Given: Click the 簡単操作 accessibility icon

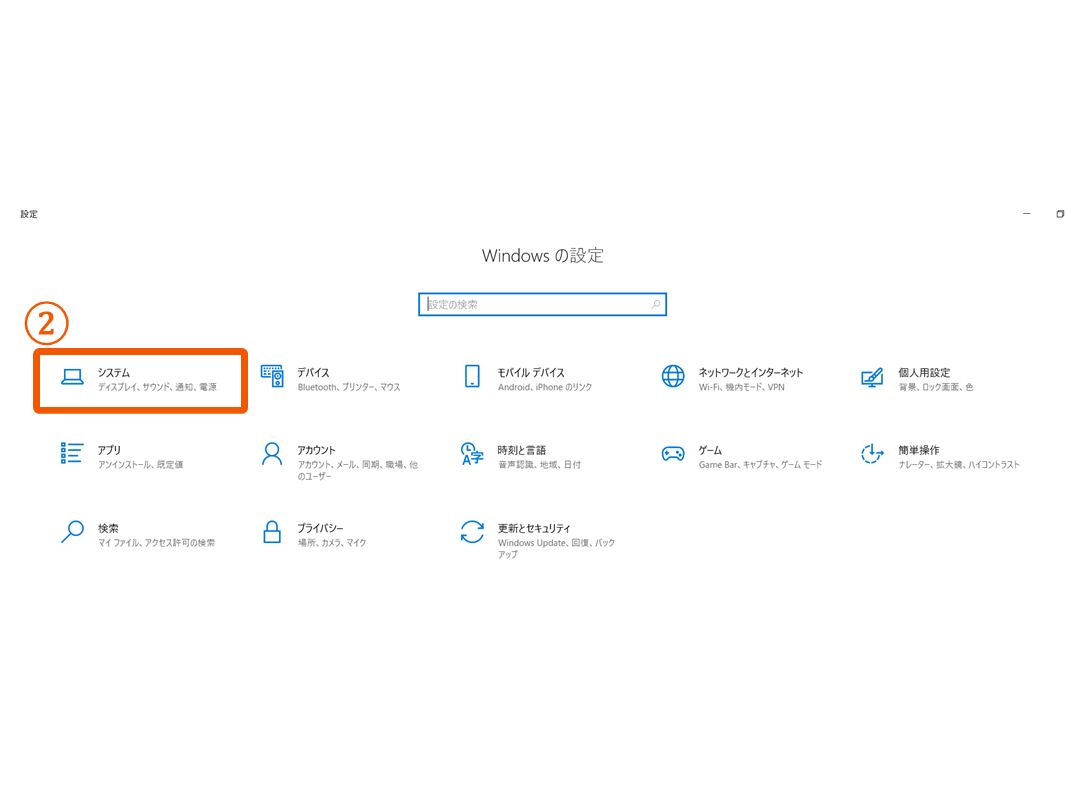Looking at the screenshot, I should point(872,454).
